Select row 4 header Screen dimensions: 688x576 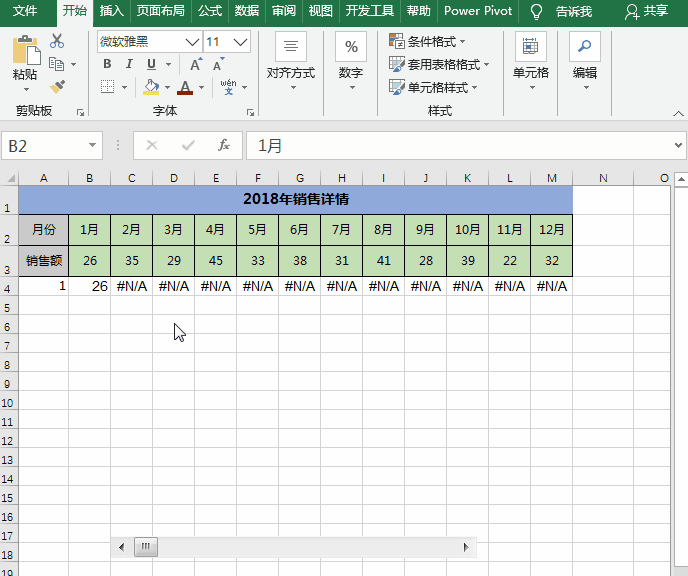[9, 286]
